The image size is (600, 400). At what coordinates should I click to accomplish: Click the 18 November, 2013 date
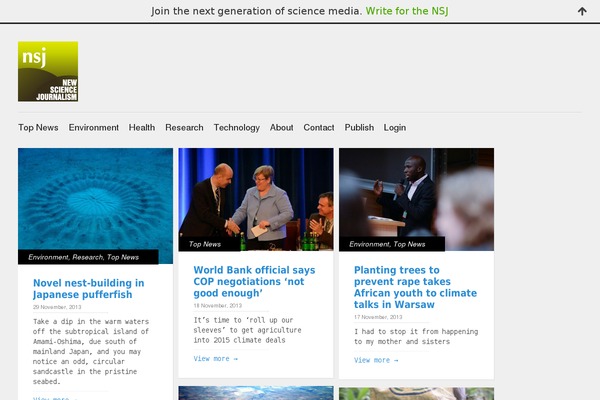coord(218,305)
